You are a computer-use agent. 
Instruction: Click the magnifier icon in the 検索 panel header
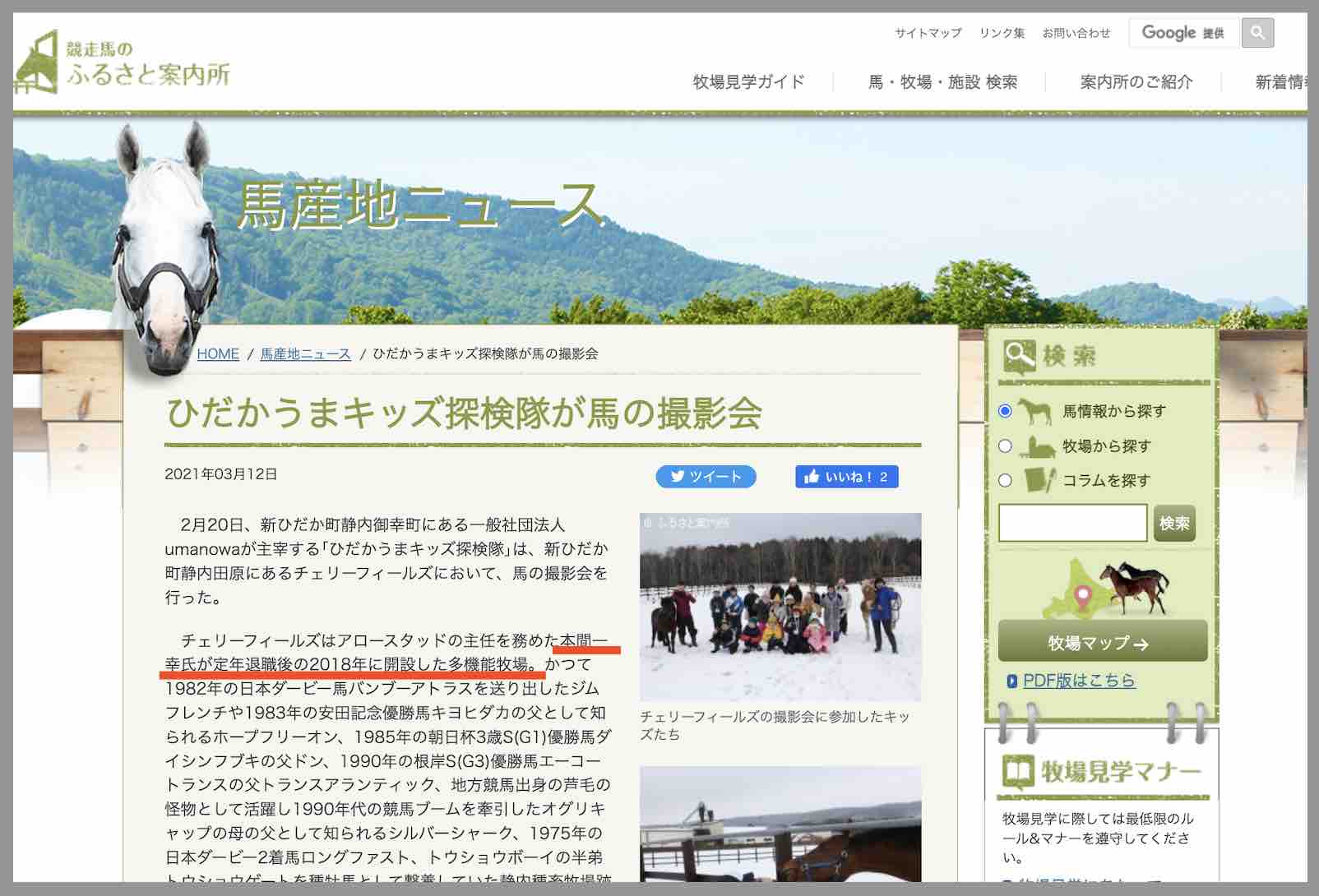click(x=1020, y=353)
